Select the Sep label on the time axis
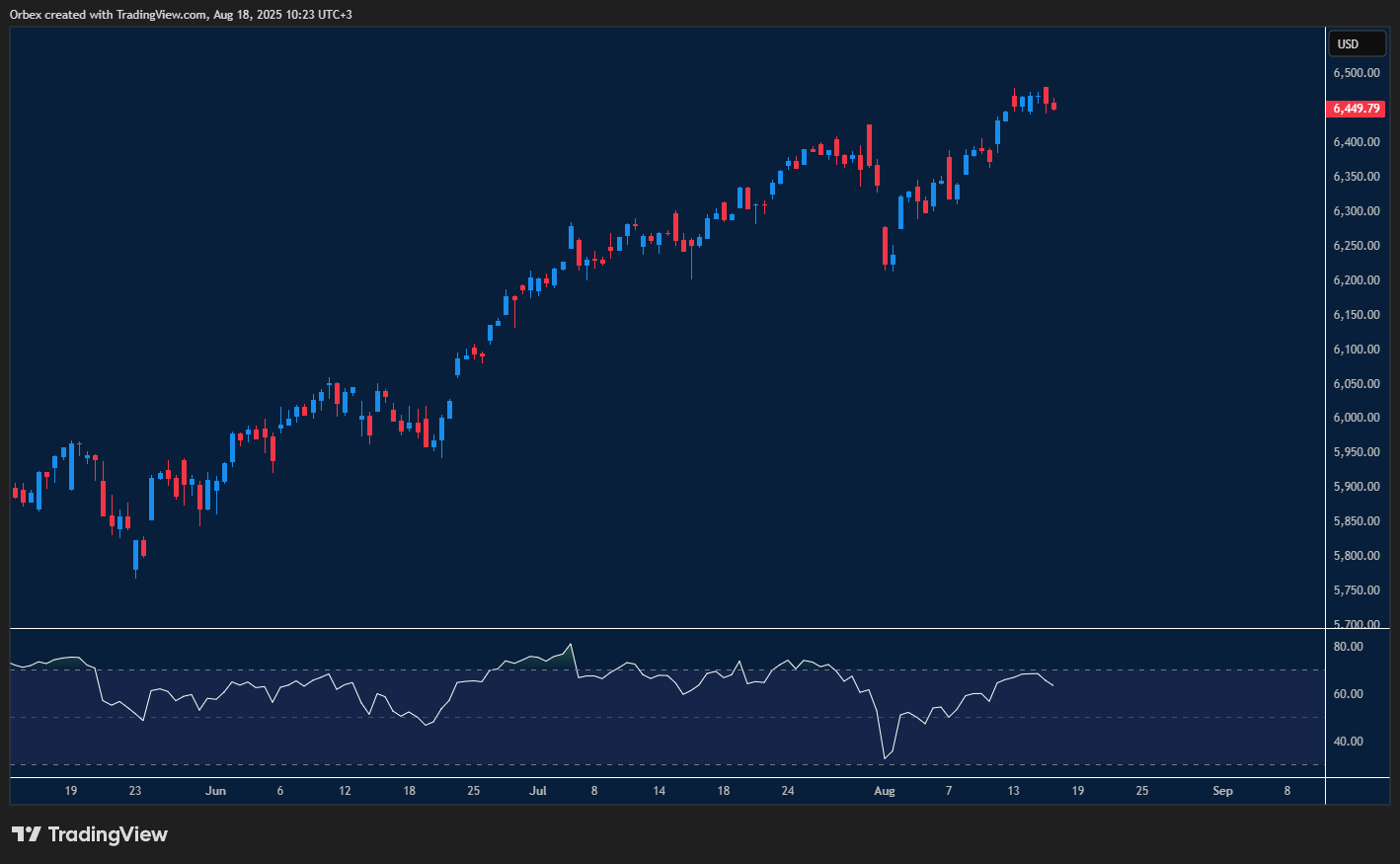This screenshot has height=864, width=1400. tap(1221, 791)
